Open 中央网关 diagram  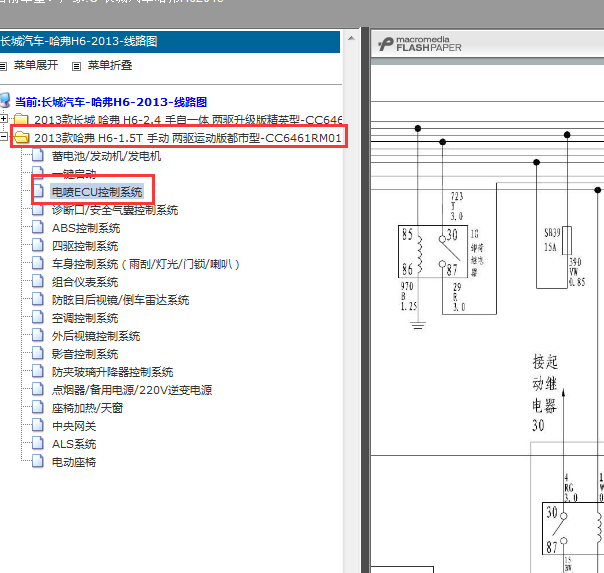[74, 426]
